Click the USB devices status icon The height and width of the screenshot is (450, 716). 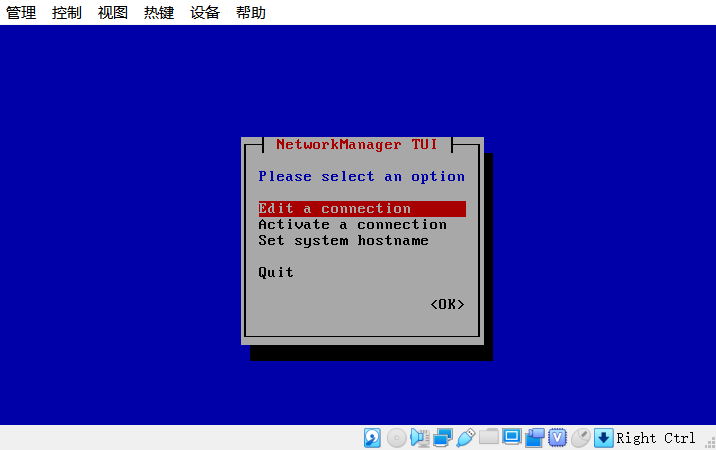click(x=465, y=438)
